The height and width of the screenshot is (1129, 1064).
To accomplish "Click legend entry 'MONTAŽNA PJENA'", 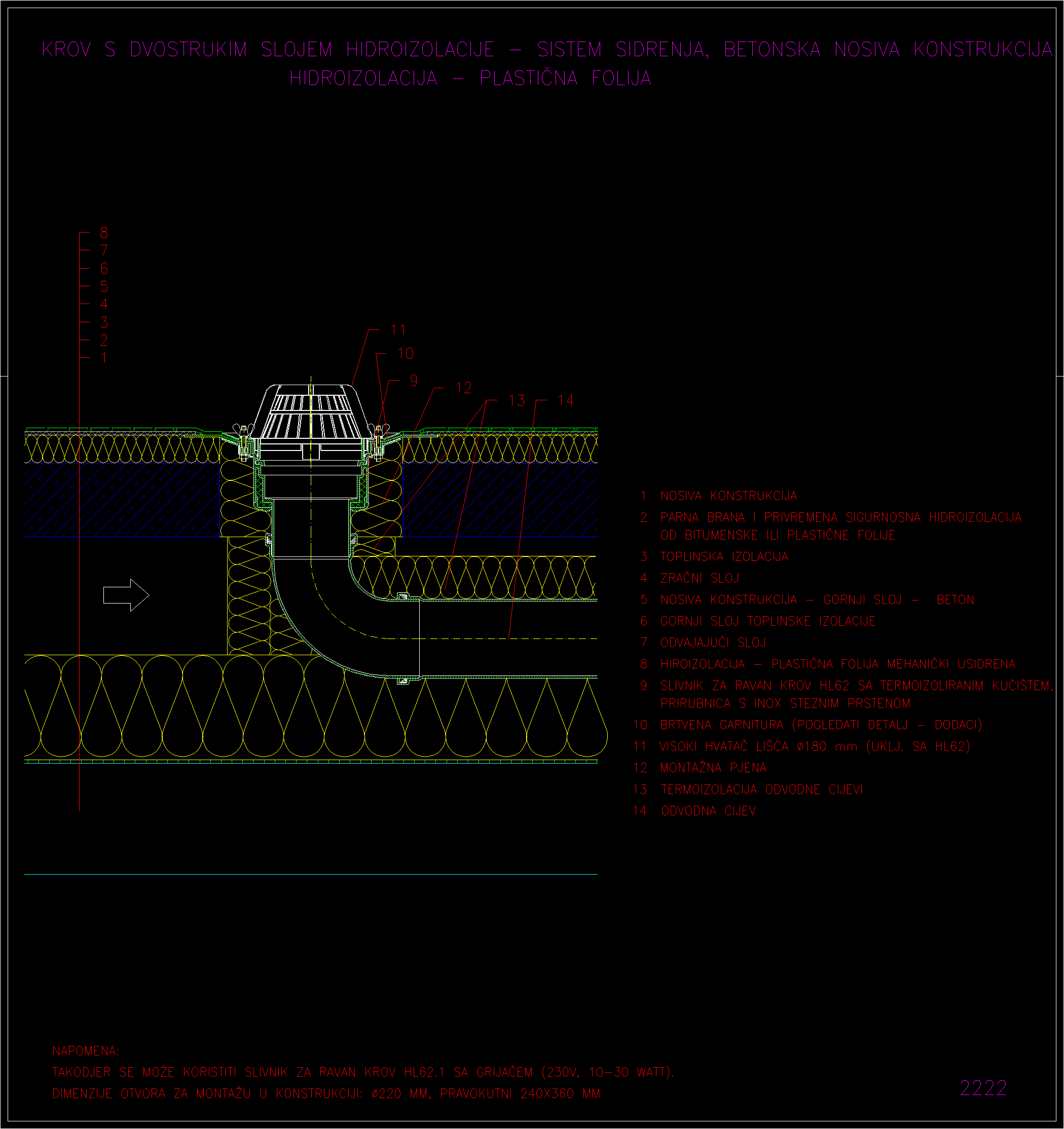I will click(714, 768).
